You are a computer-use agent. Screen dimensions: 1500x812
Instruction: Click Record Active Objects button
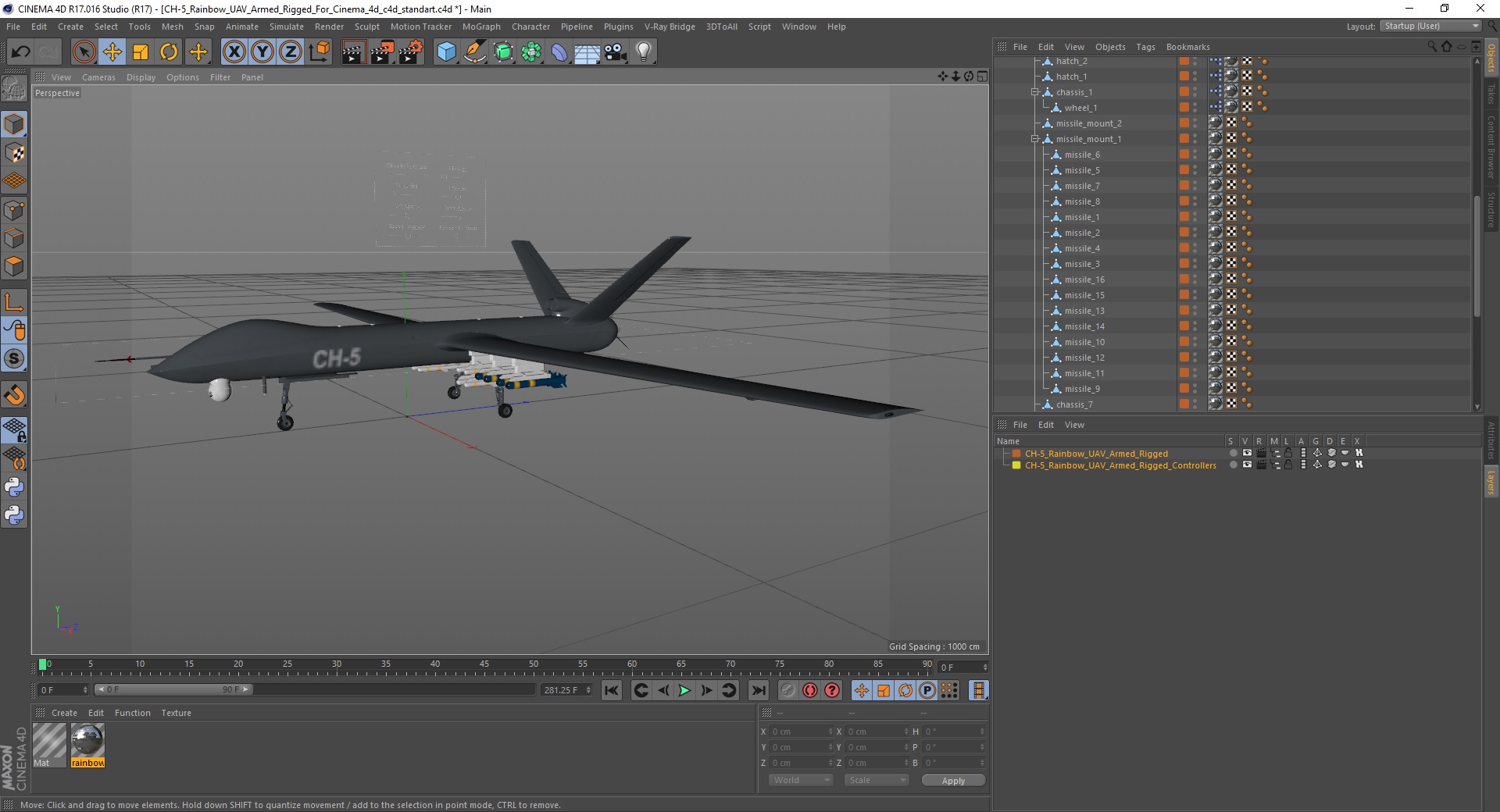788,690
